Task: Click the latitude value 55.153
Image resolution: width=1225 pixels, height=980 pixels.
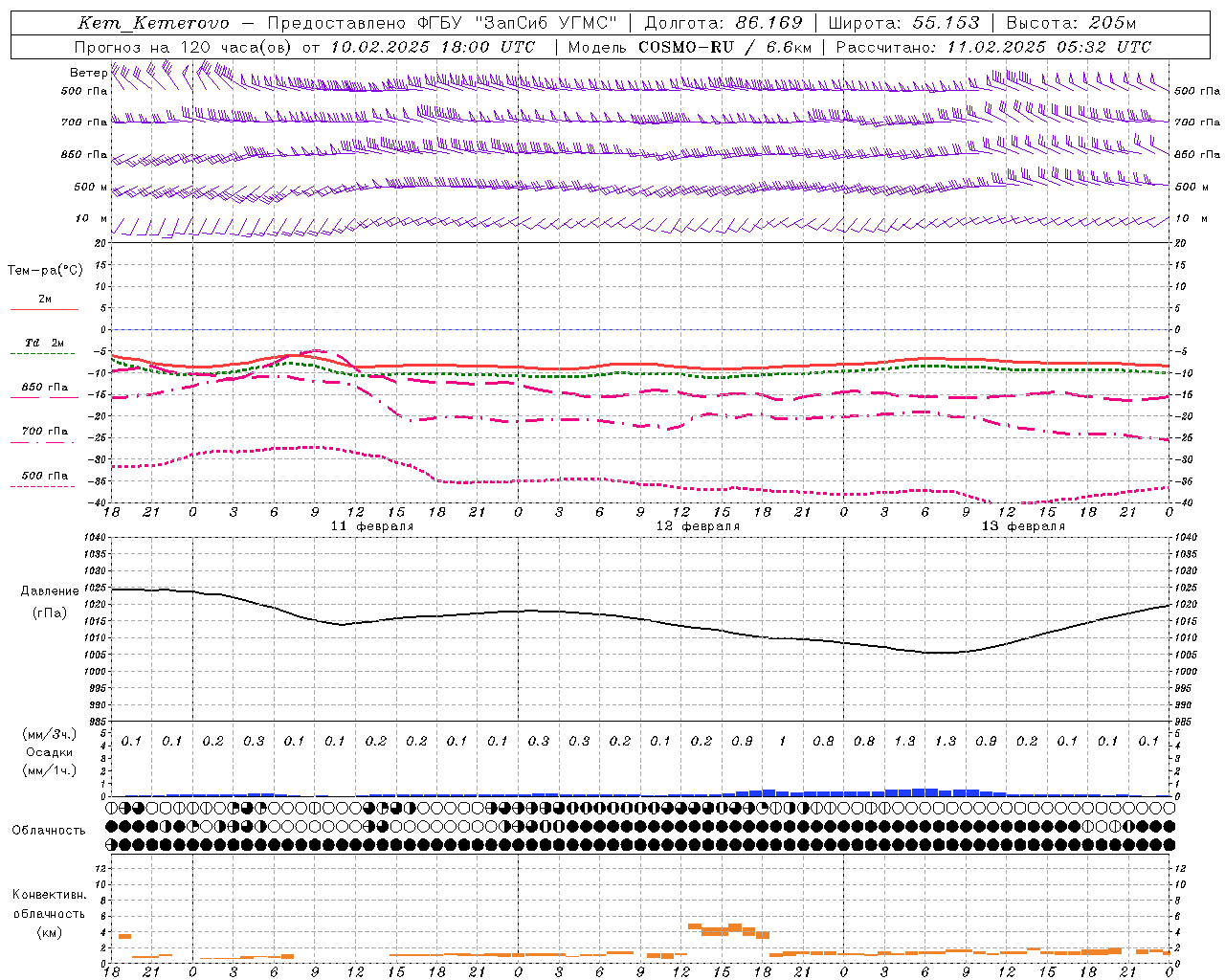Action: [x=946, y=23]
